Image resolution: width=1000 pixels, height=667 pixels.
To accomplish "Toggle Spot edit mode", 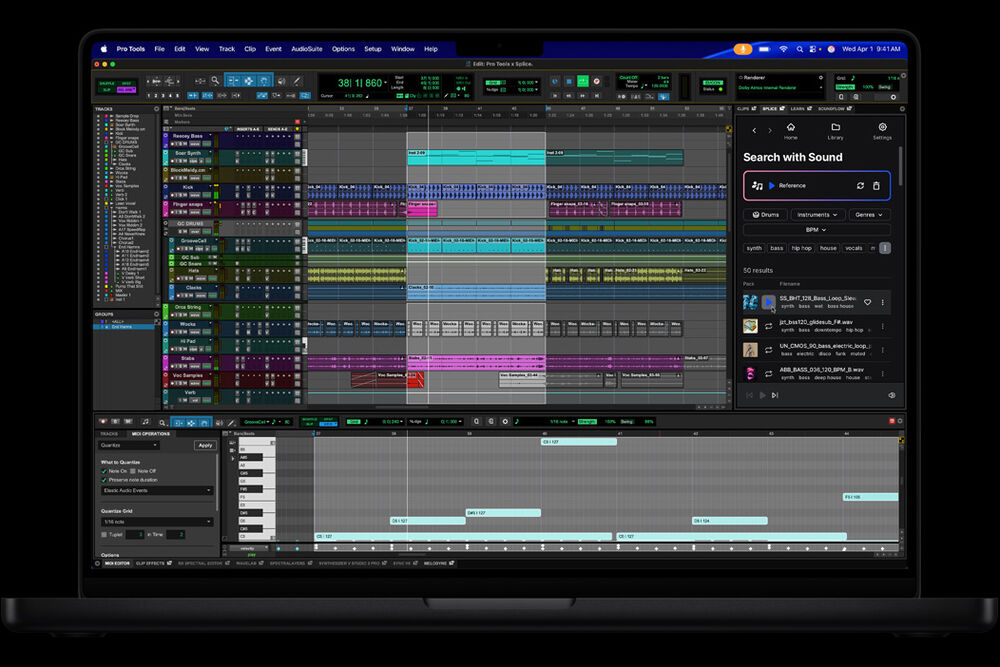I will (x=126, y=84).
